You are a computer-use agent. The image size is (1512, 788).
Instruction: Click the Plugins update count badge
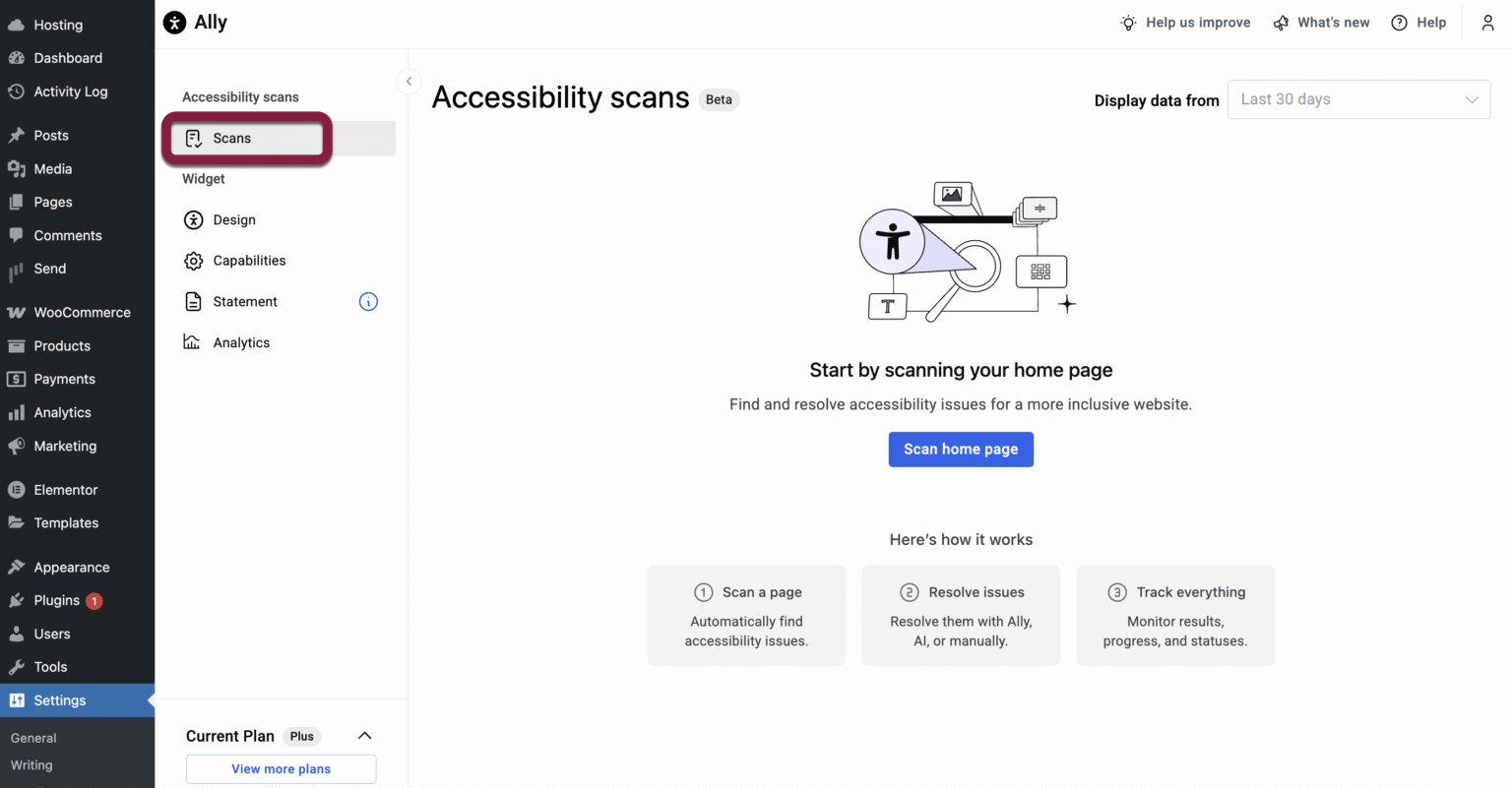93,600
